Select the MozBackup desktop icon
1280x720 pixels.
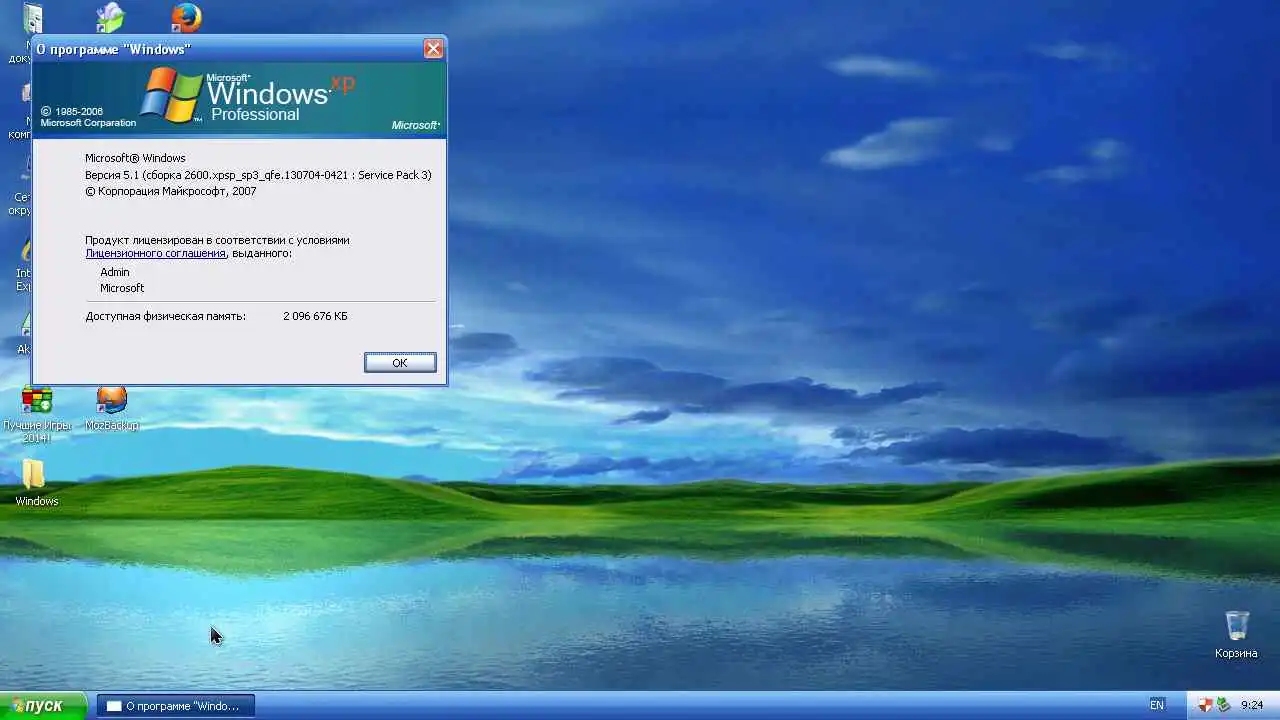(x=112, y=409)
